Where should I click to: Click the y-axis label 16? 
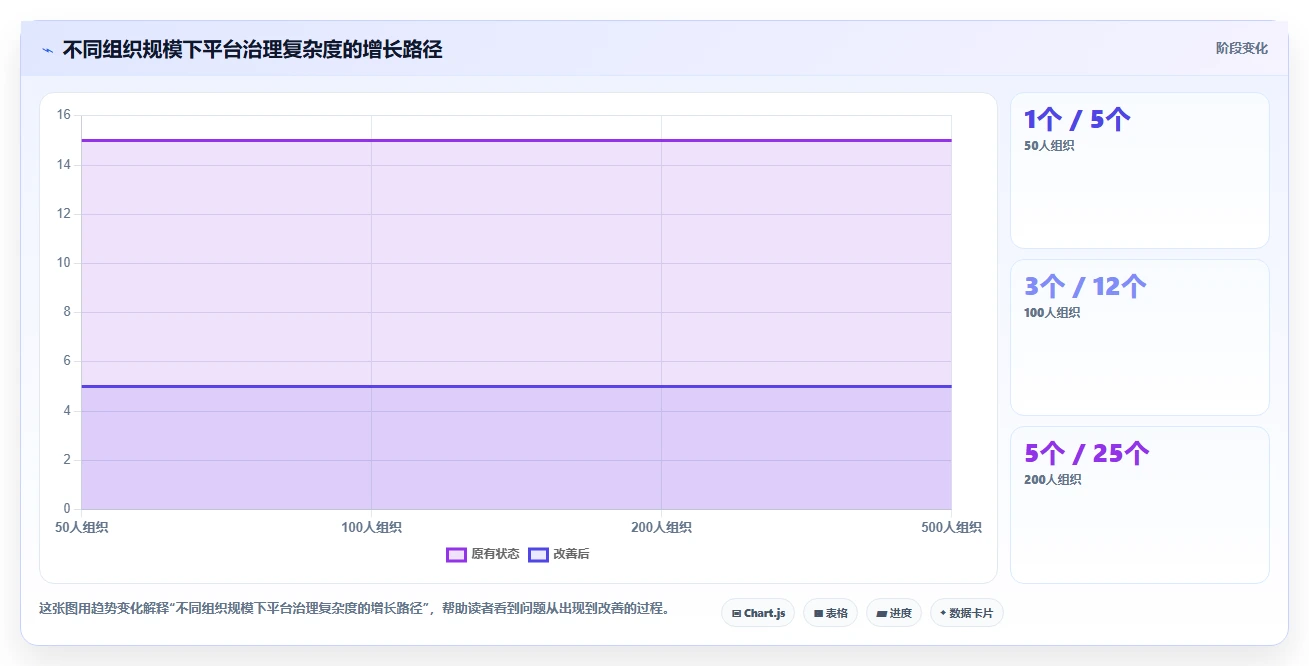(63, 115)
